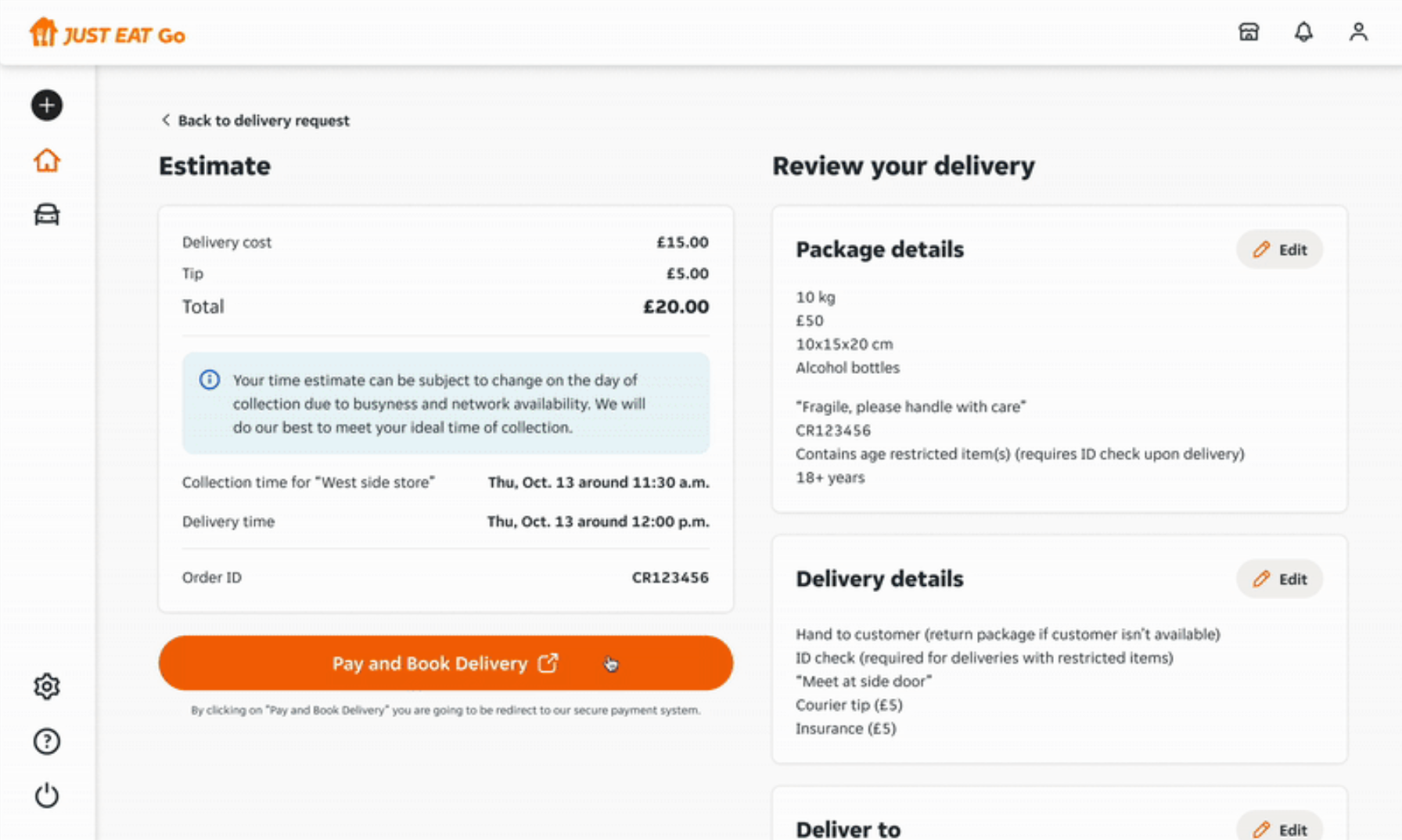This screenshot has height=840, width=1402.
Task: Open the notifications bell
Action: pos(1303,32)
